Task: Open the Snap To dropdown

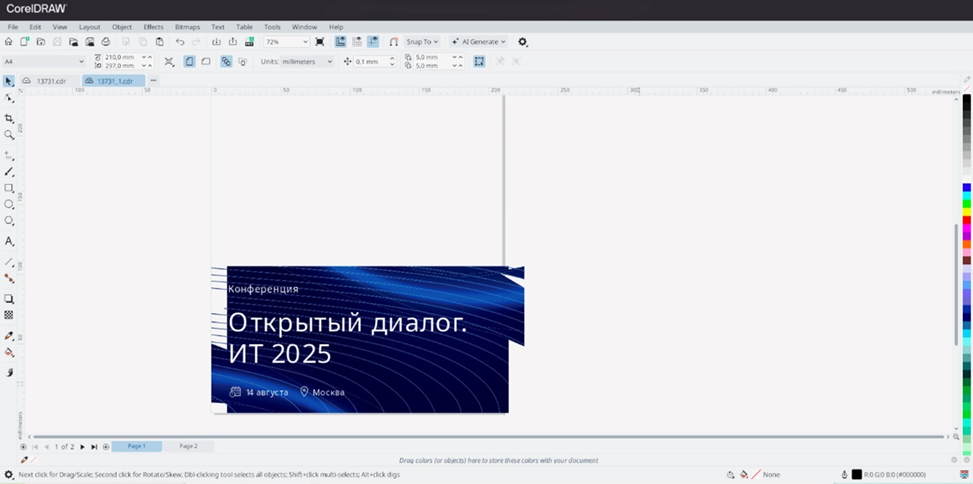Action: click(422, 42)
